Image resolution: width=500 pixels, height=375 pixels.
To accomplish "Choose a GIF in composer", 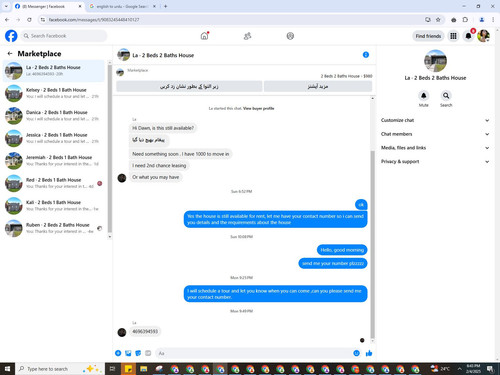I will pyautogui.click(x=148, y=353).
